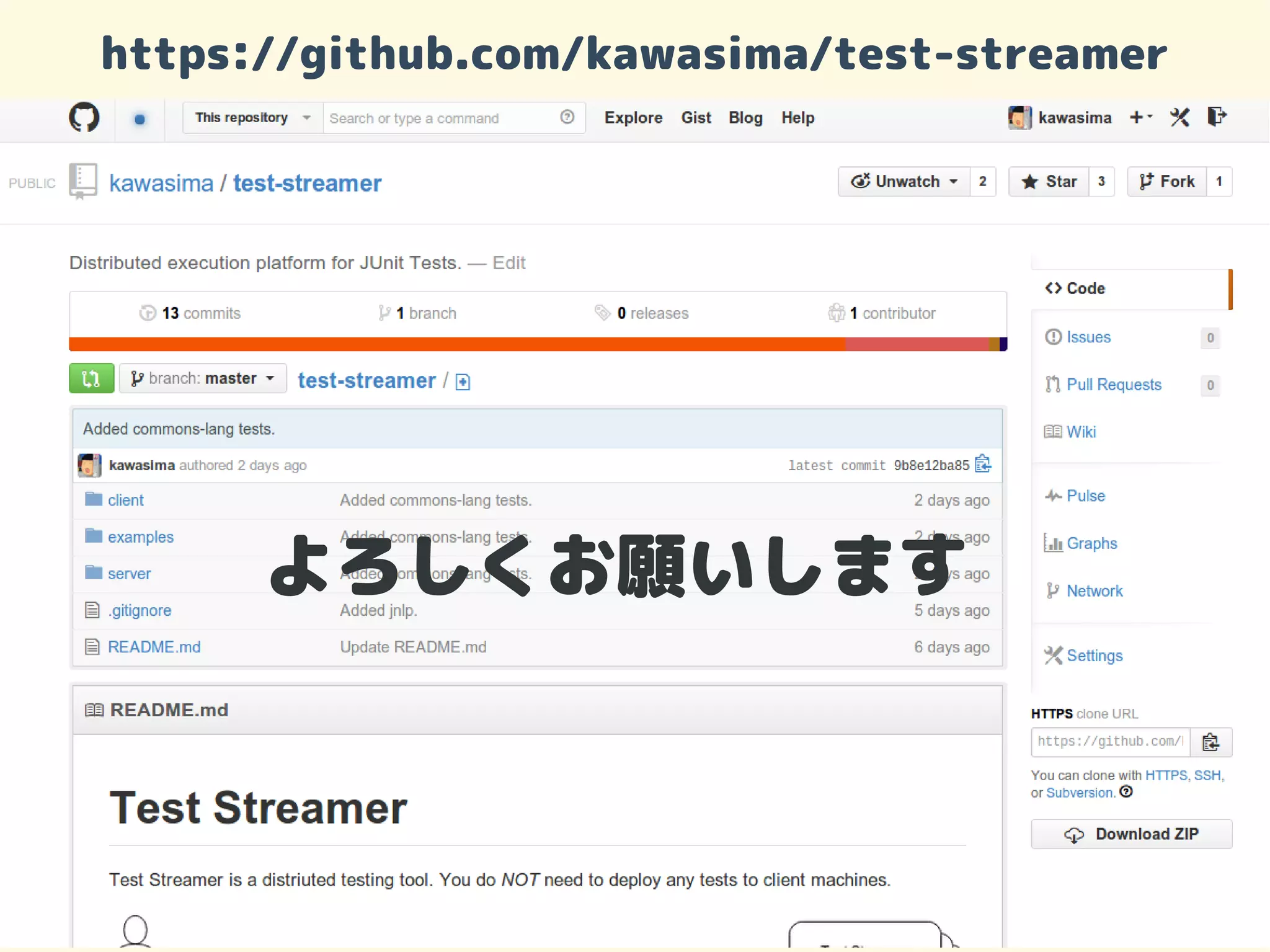Open repository Settings in sidebar
1270x952 pixels.
click(x=1095, y=656)
